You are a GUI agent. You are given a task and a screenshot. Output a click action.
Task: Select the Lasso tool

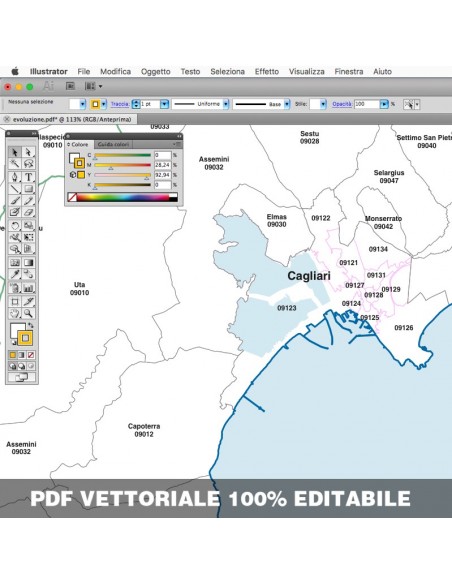click(29, 164)
